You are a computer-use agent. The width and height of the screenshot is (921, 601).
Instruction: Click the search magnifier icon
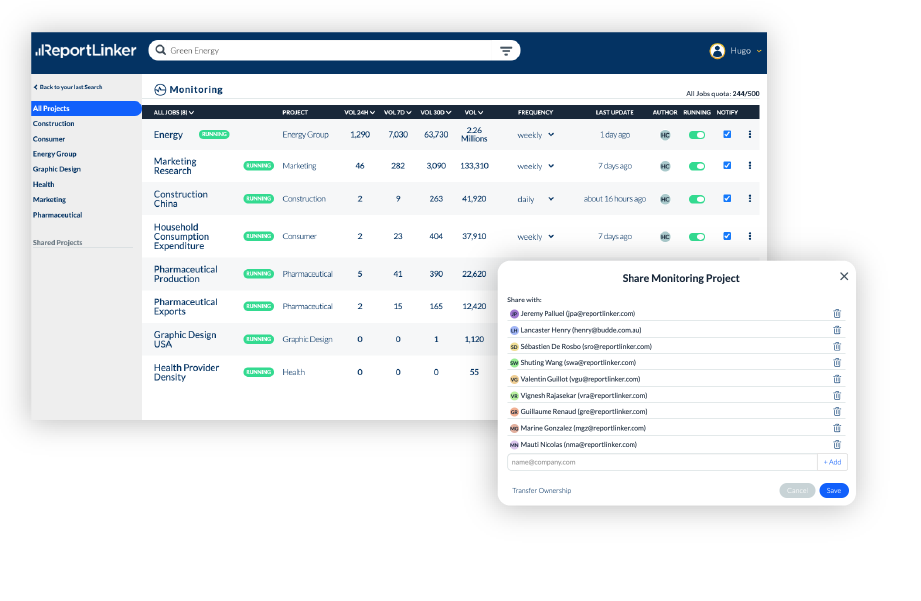pyautogui.click(x=160, y=51)
